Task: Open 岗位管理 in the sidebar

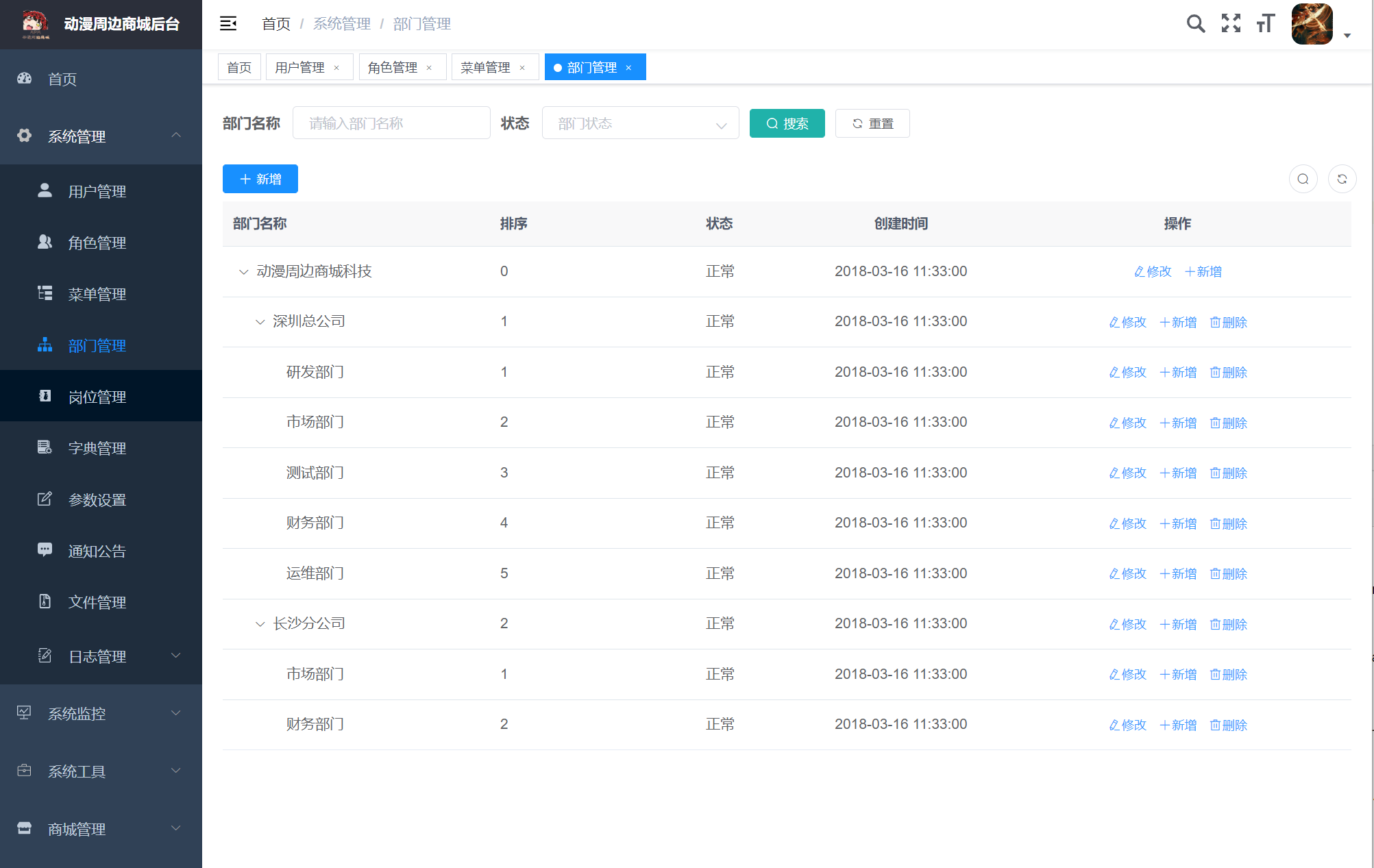Action: (x=97, y=397)
